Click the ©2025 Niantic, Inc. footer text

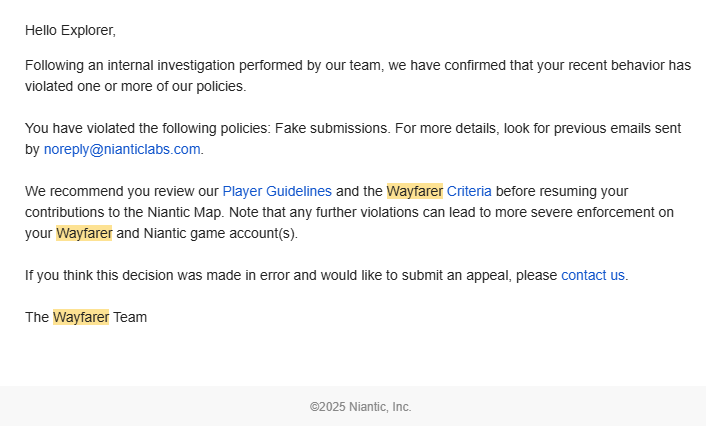pos(360,407)
